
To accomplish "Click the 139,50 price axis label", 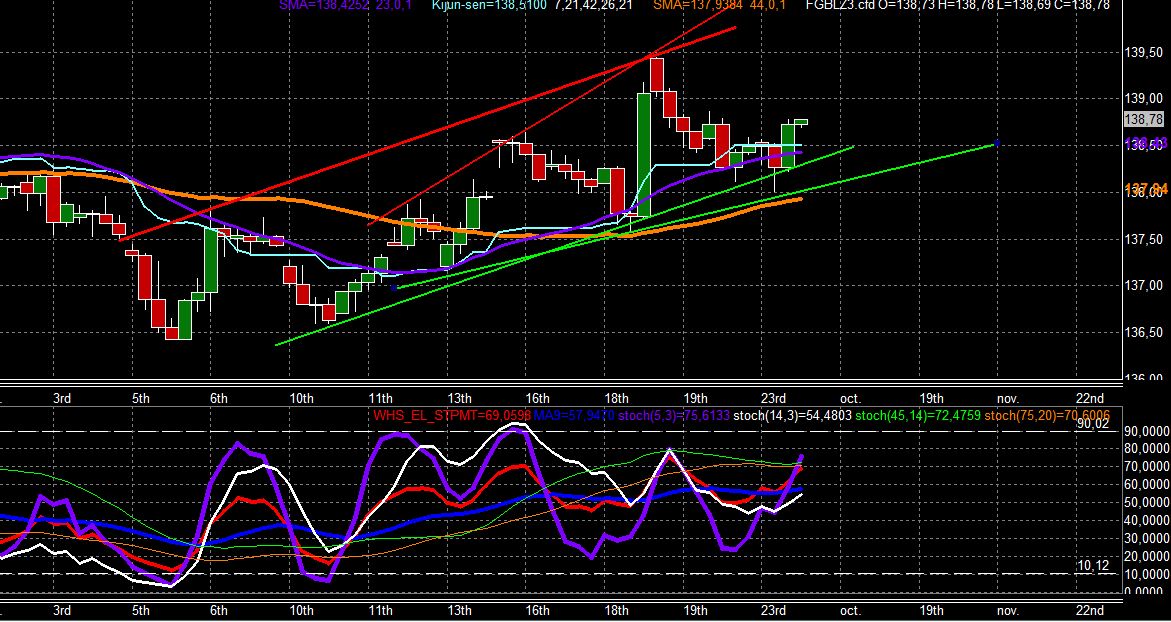I will point(1143,52).
